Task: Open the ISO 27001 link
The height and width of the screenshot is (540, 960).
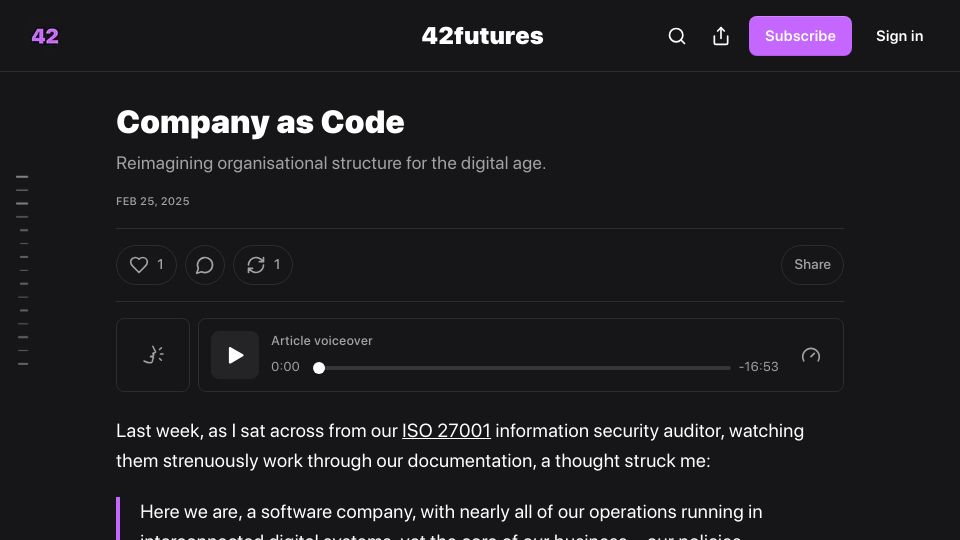Action: point(446,430)
